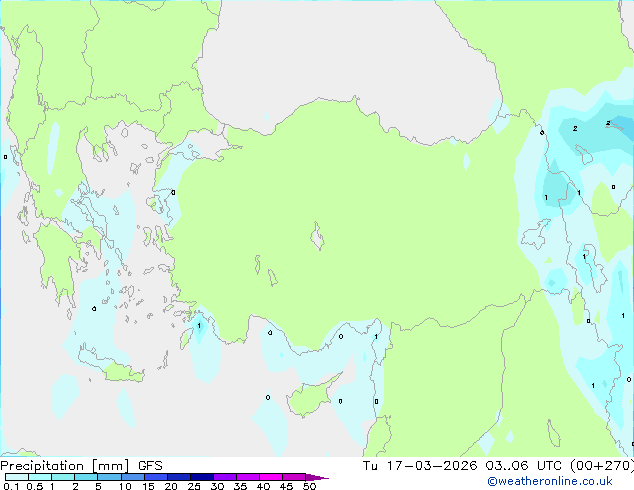Click the '0.1' legend scale label
The width and height of the screenshot is (634, 490).
[x=11, y=486]
